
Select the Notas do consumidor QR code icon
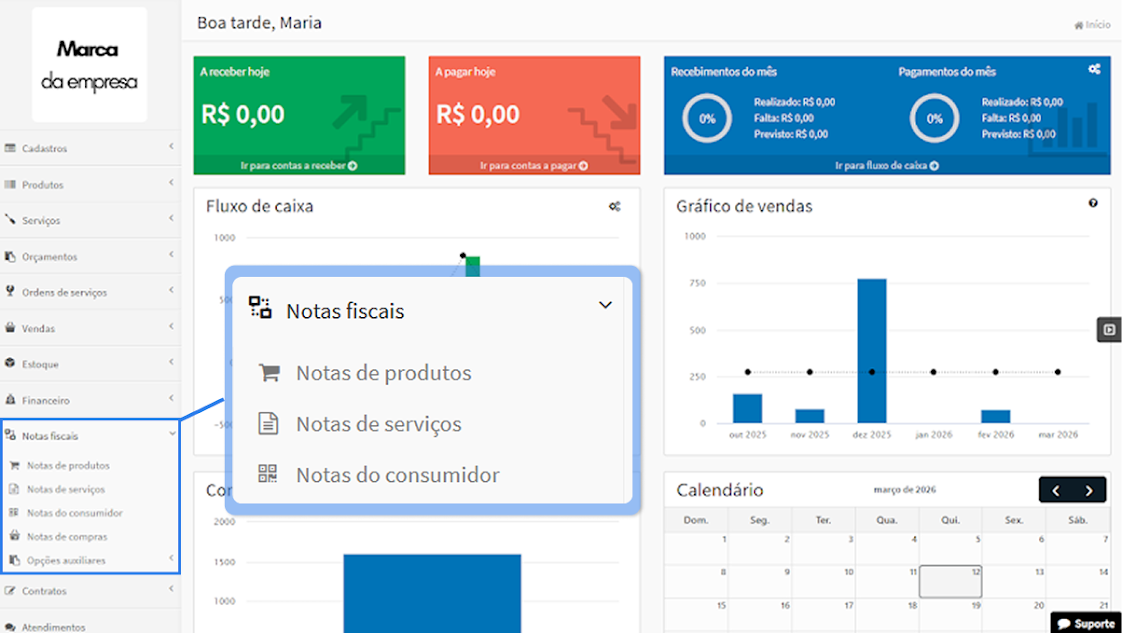267,475
